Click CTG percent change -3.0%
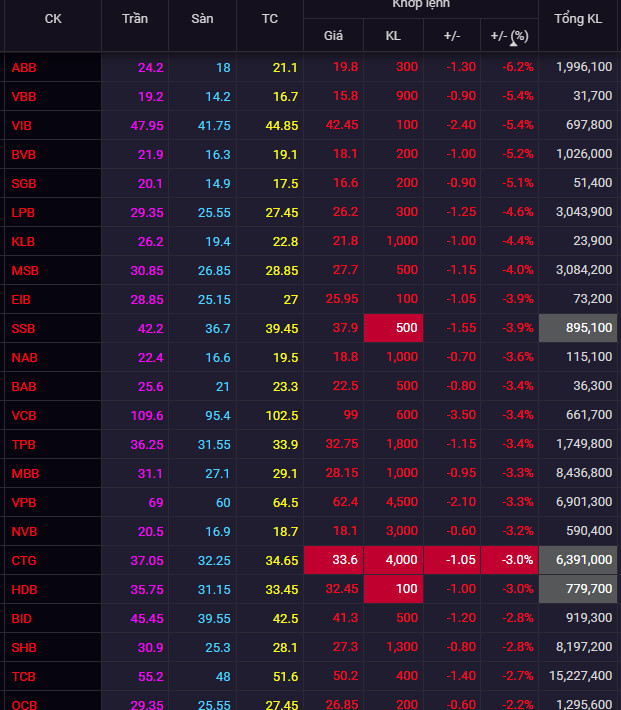 pos(509,560)
